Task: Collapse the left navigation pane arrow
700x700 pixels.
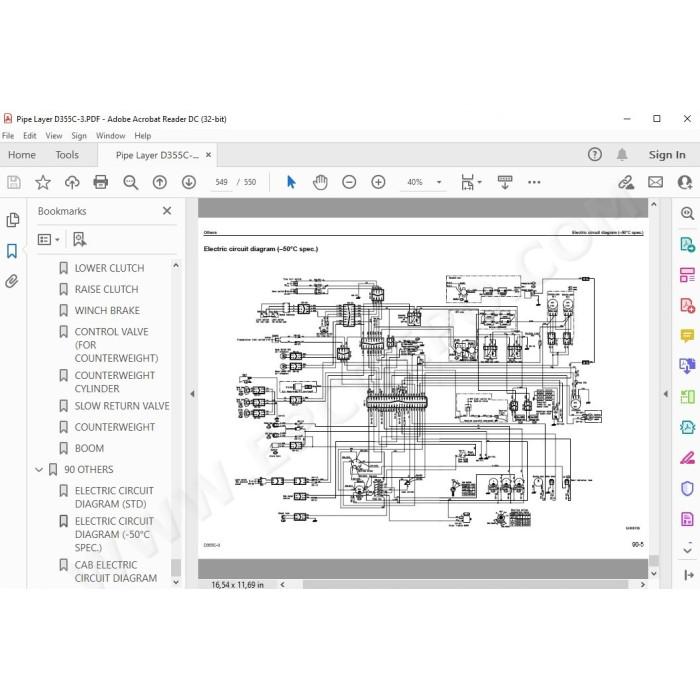Action: coord(192,394)
